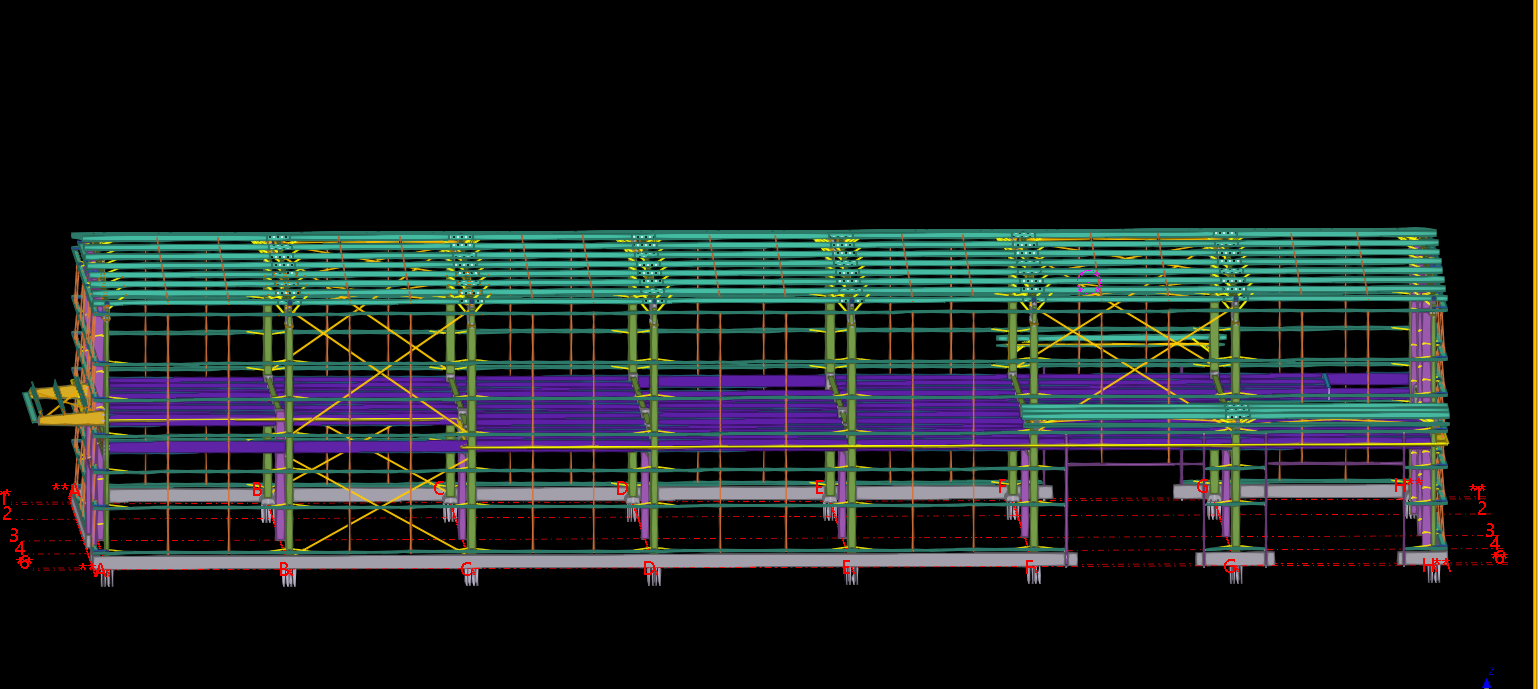Image resolution: width=1538 pixels, height=689 pixels.
Task: Click grid label B on the front grid row
Action: coord(285,569)
